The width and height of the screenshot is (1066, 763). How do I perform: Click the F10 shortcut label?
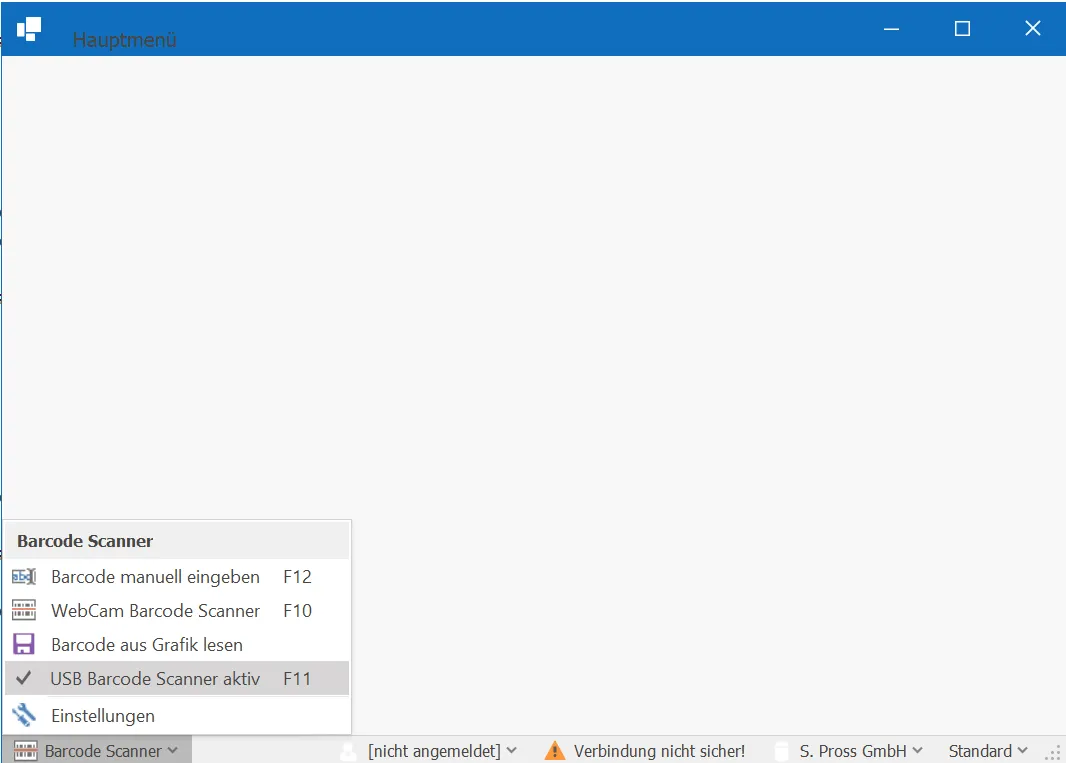pos(297,611)
